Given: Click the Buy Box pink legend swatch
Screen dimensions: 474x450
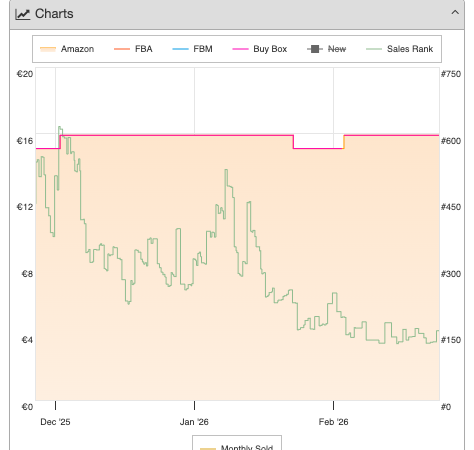Looking at the screenshot, I should [240, 49].
